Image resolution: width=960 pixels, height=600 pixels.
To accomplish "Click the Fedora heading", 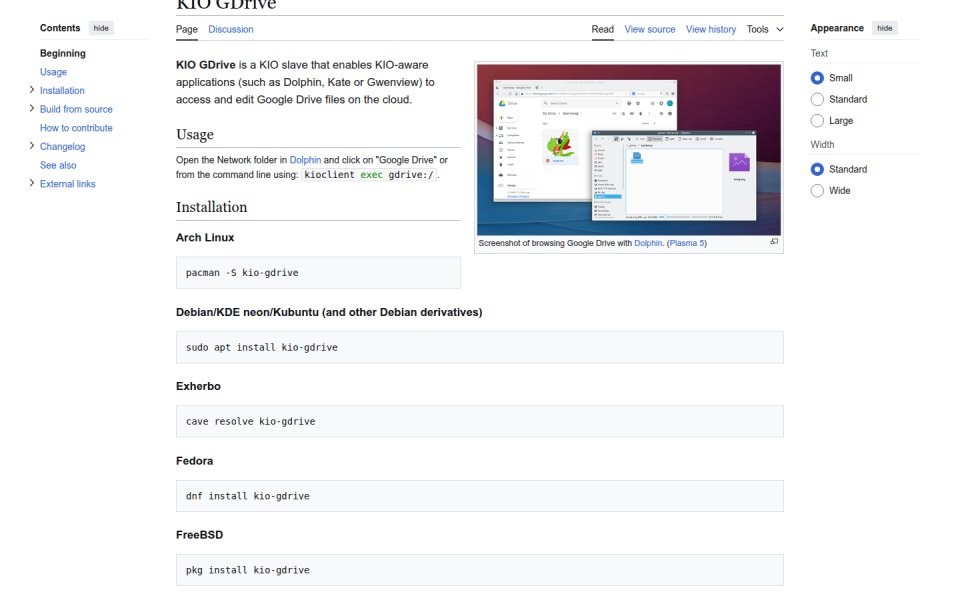I will pos(195,461).
